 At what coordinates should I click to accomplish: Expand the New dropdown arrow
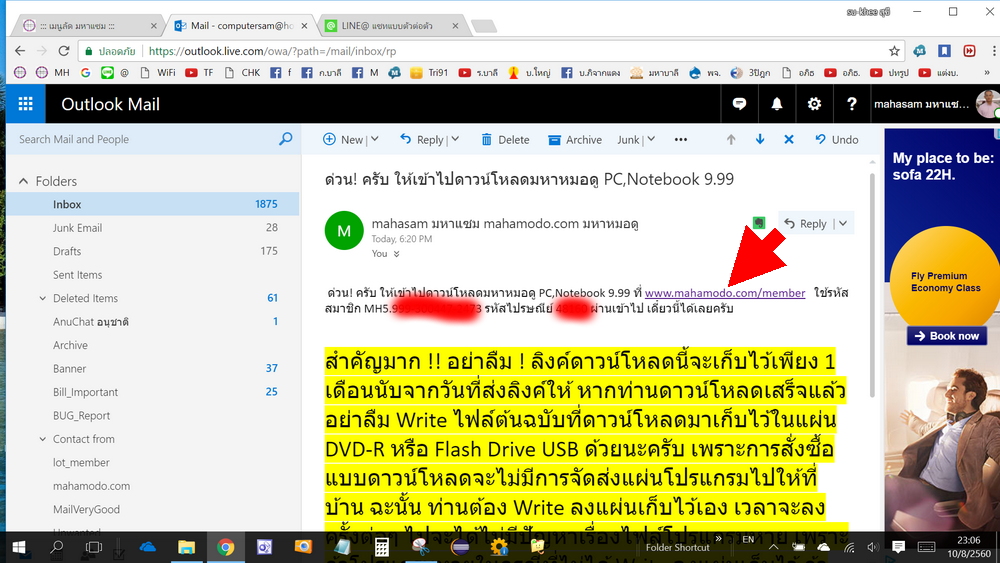375,139
